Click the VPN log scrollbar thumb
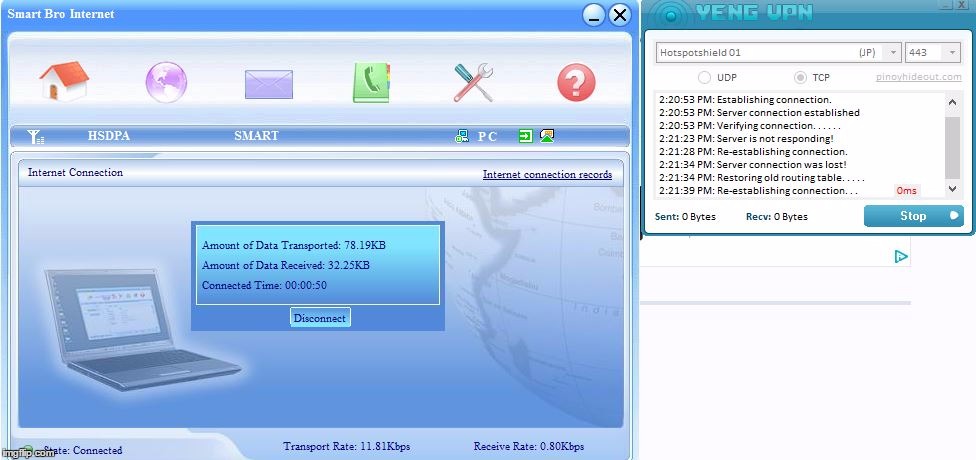The height and width of the screenshot is (460, 976). pyautogui.click(x=952, y=147)
